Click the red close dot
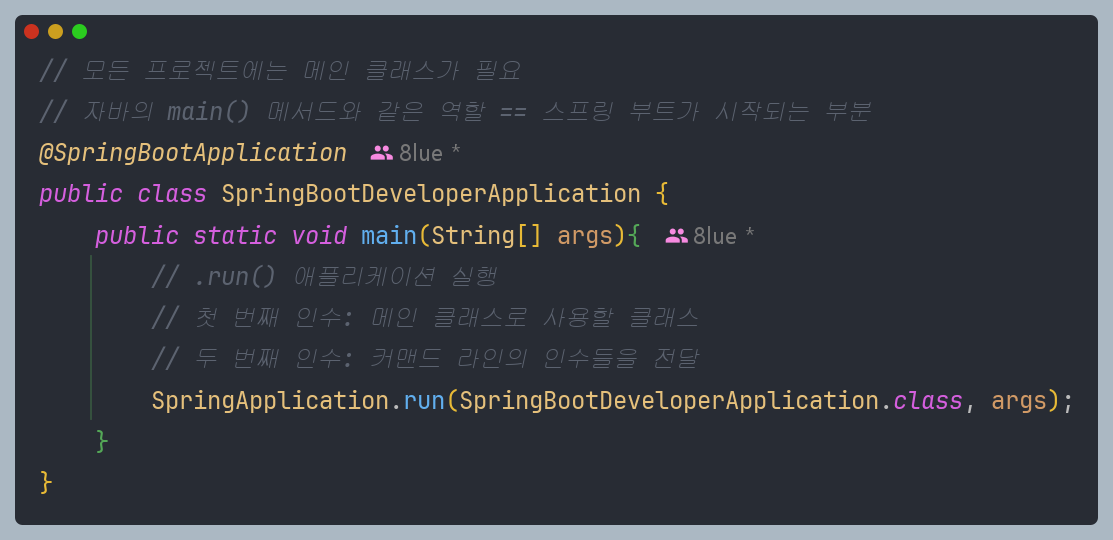 (x=31, y=31)
